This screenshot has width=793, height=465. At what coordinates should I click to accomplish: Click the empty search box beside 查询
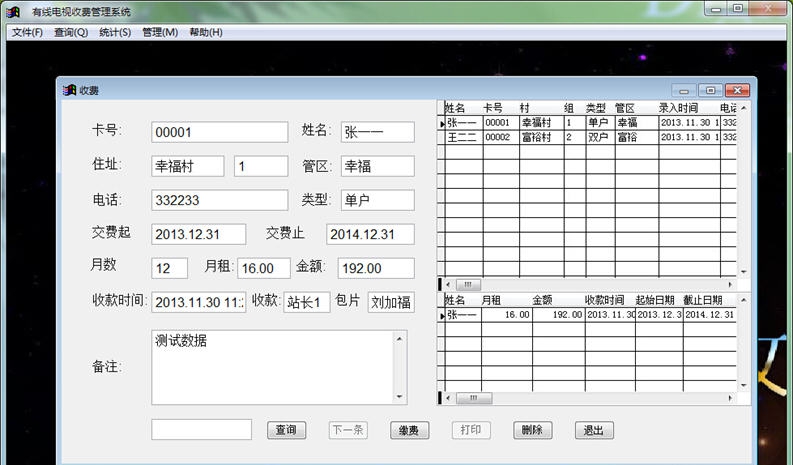click(201, 430)
